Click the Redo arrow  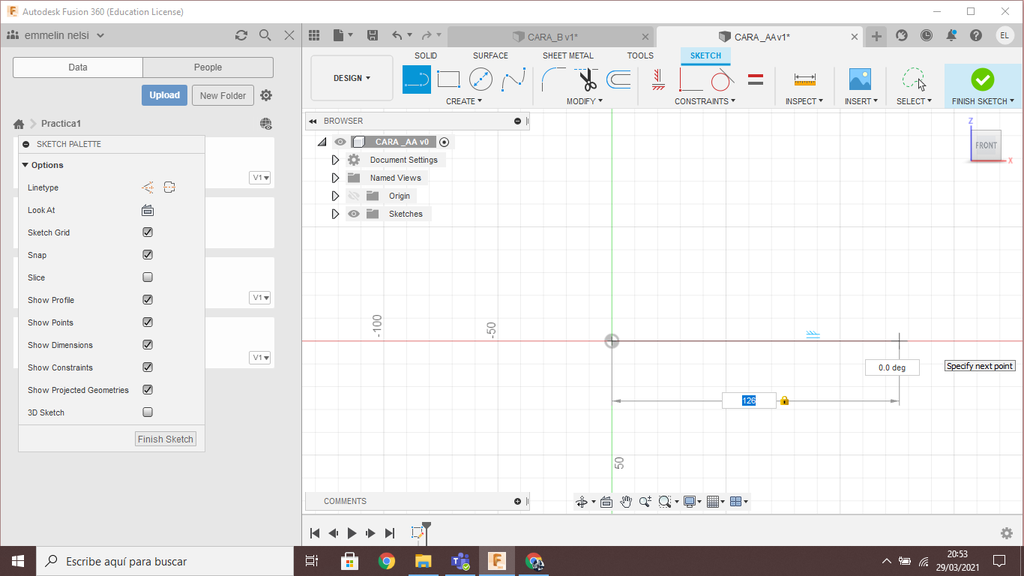coord(426,35)
